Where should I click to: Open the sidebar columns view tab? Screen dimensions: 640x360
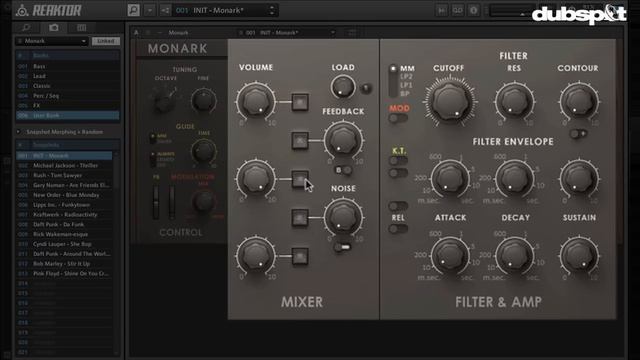point(82,27)
